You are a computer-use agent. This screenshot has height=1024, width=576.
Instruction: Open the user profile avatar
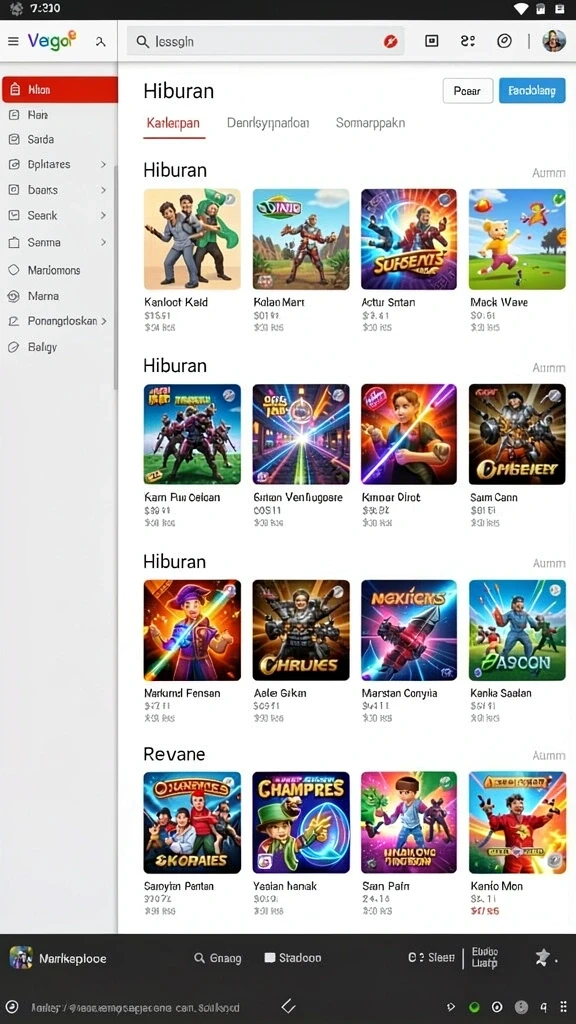pos(554,41)
